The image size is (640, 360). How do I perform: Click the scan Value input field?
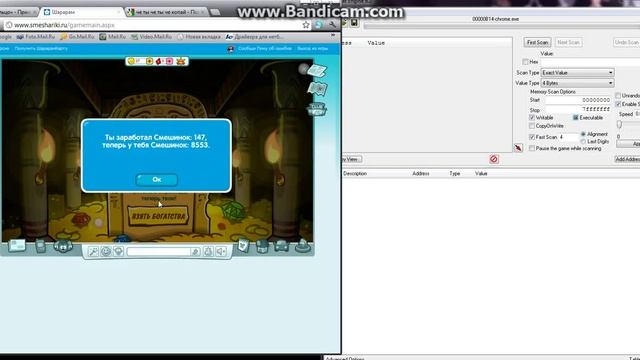pos(590,62)
